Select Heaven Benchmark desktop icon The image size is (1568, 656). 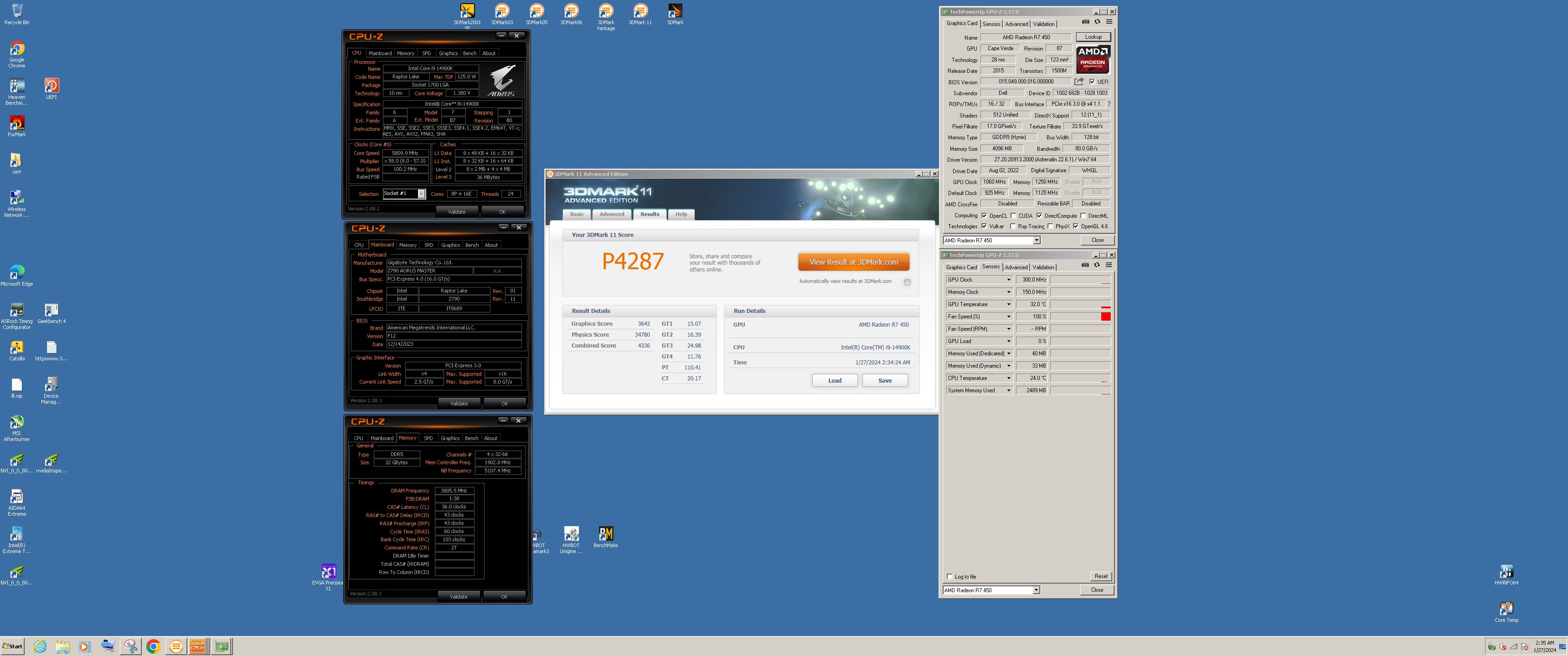(x=16, y=92)
